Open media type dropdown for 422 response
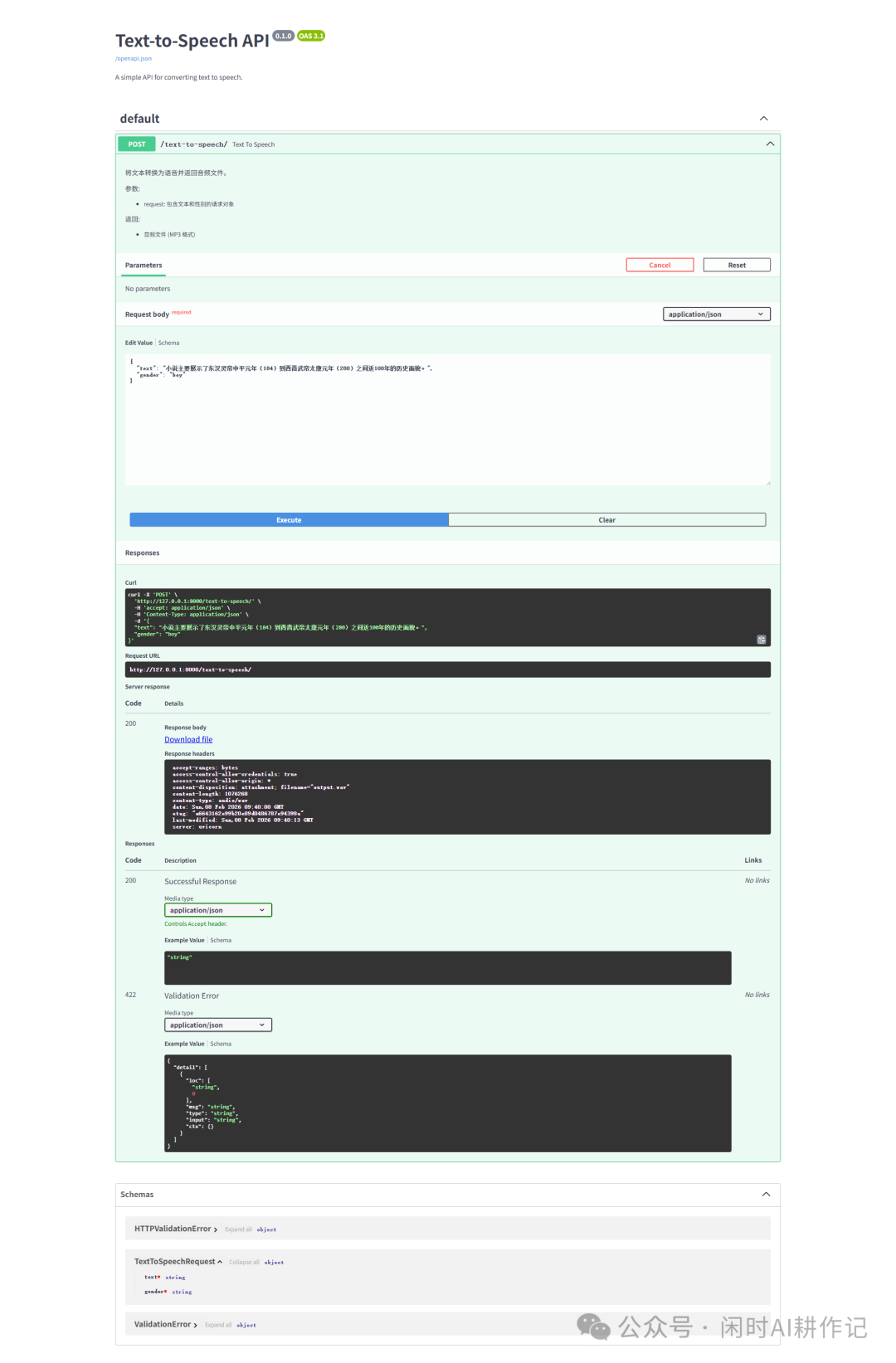The image size is (896, 1363). tap(218, 1025)
